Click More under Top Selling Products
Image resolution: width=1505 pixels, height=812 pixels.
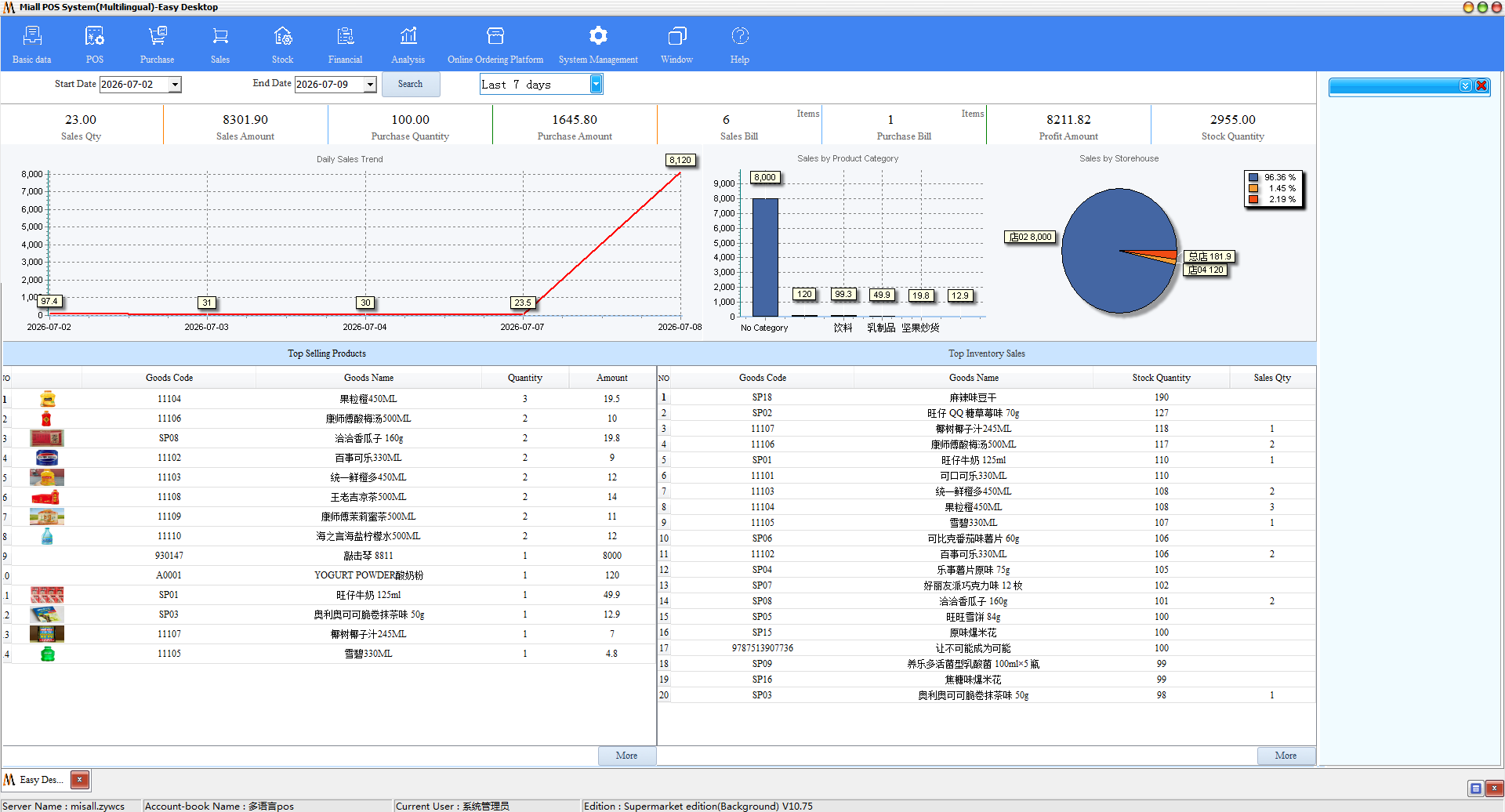[x=626, y=756]
